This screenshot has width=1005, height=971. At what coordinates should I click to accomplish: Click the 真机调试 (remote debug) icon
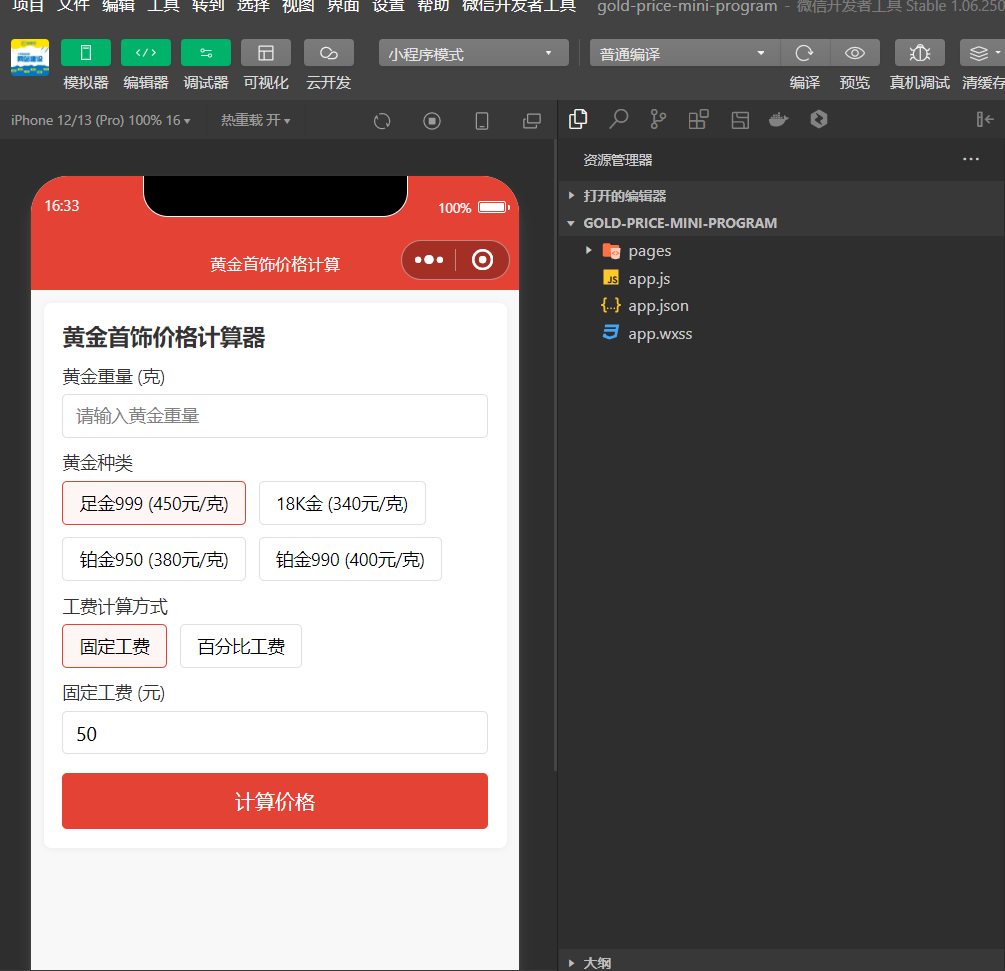[918, 52]
